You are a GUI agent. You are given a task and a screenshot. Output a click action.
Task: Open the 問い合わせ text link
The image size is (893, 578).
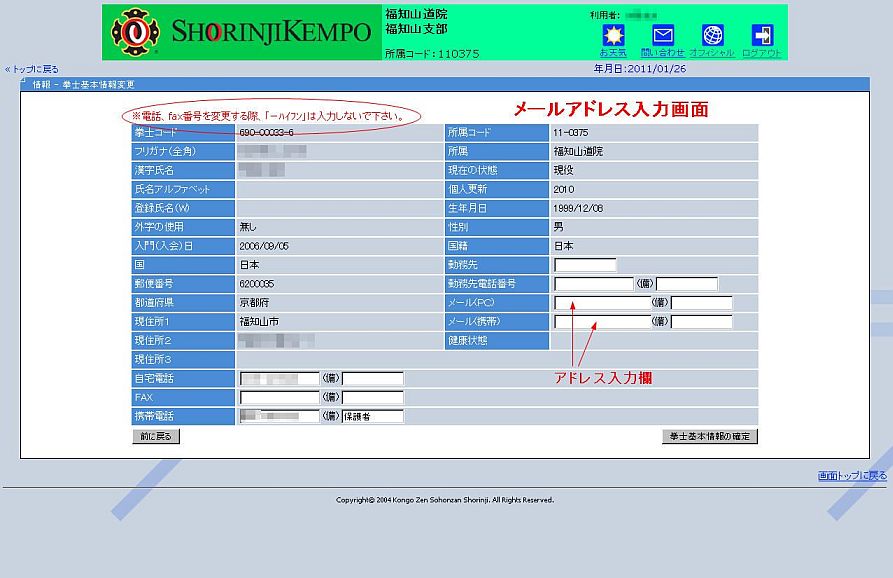click(x=662, y=53)
